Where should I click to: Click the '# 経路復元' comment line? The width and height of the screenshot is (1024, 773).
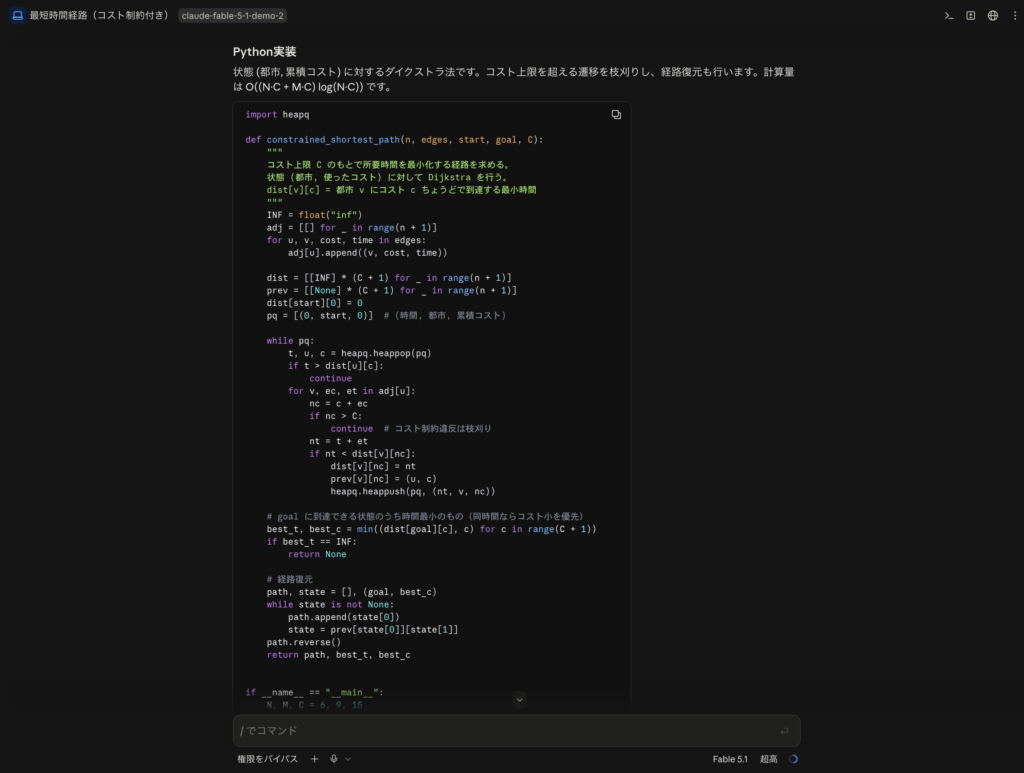(x=289, y=579)
